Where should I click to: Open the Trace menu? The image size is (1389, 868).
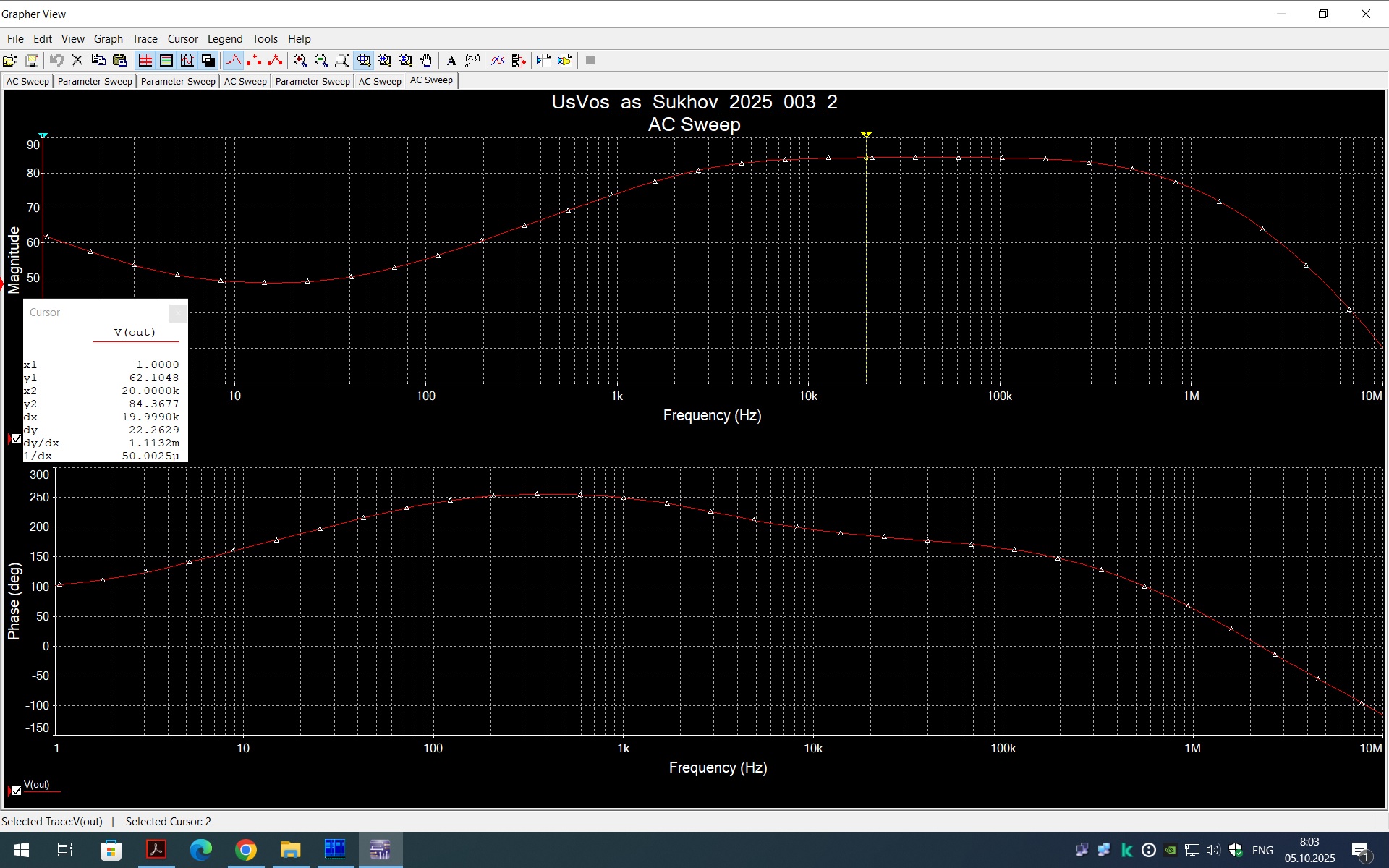click(144, 39)
